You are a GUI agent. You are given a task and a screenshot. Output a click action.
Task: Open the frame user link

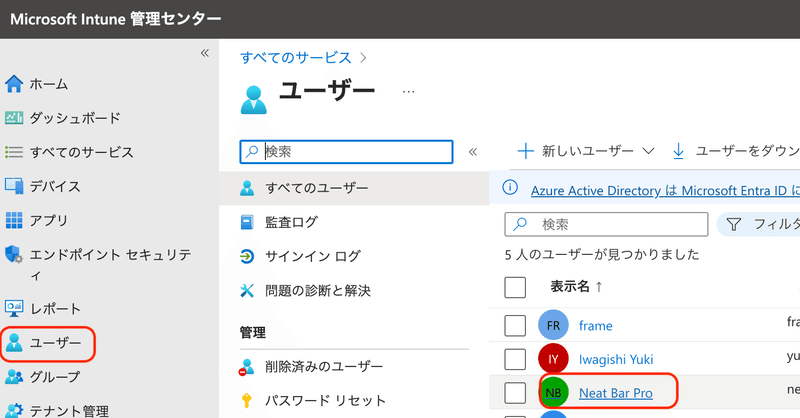point(595,326)
